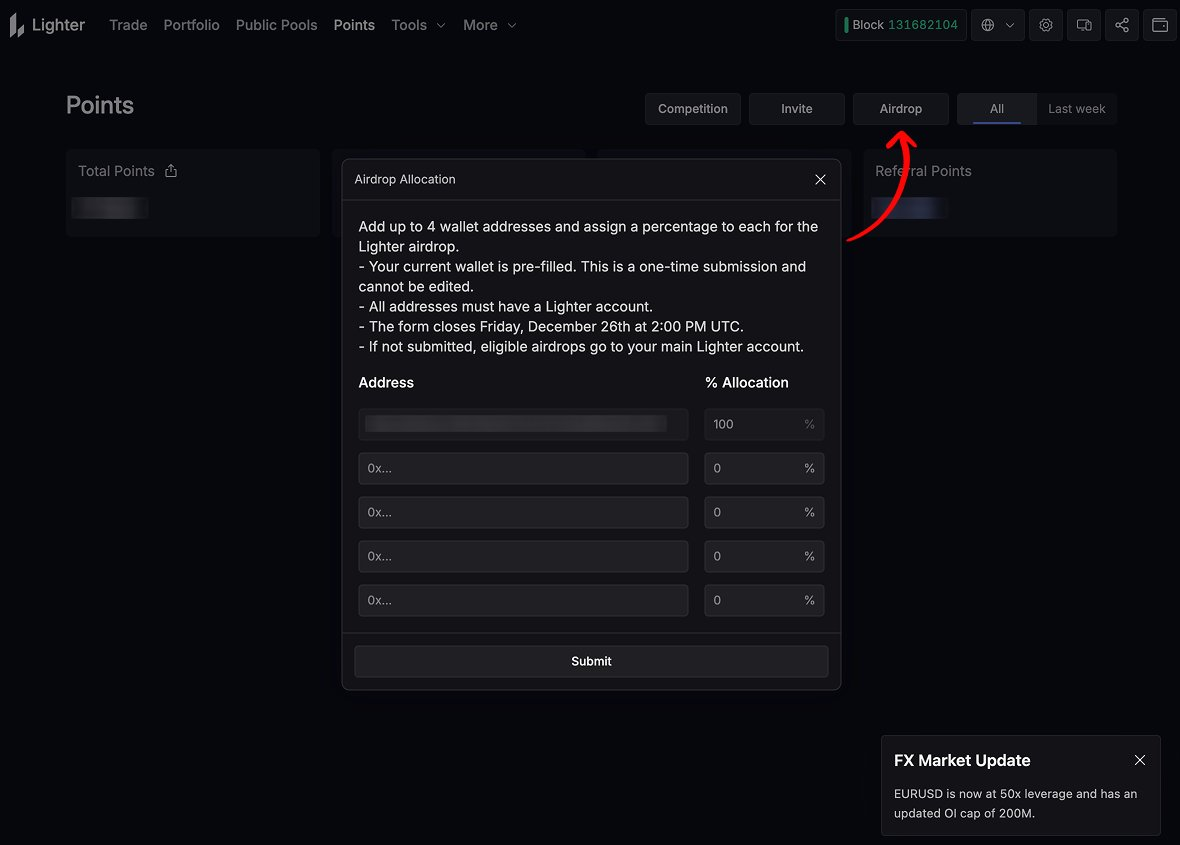The image size is (1180, 845).
Task: Click the Block number status indicator
Action: point(900,24)
